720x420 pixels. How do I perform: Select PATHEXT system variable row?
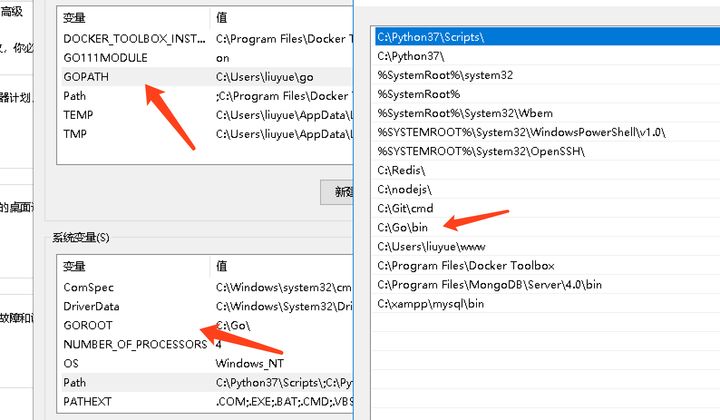tap(205, 402)
